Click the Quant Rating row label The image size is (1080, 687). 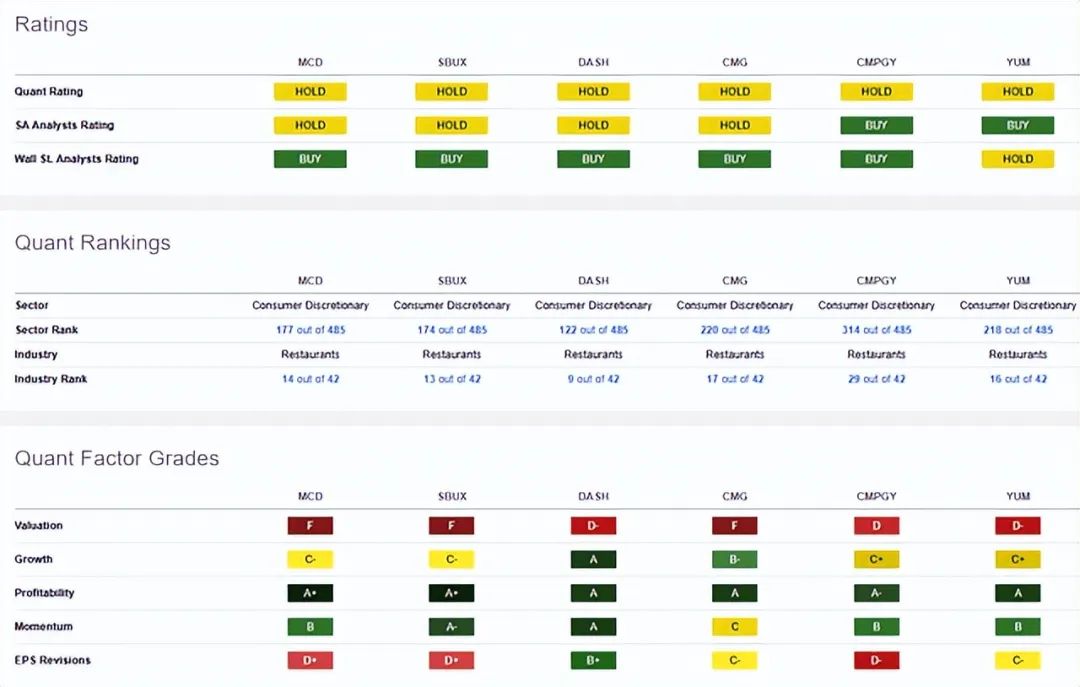[48, 92]
